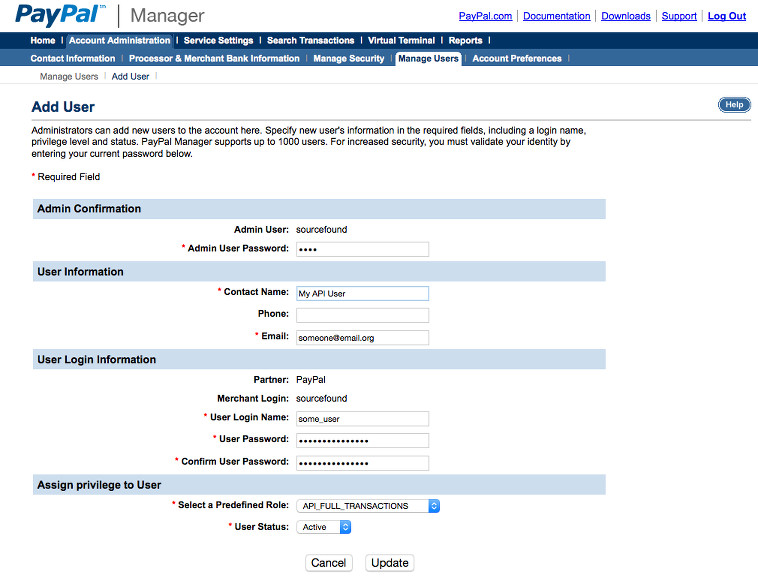Go to the Reports tab

[465, 41]
